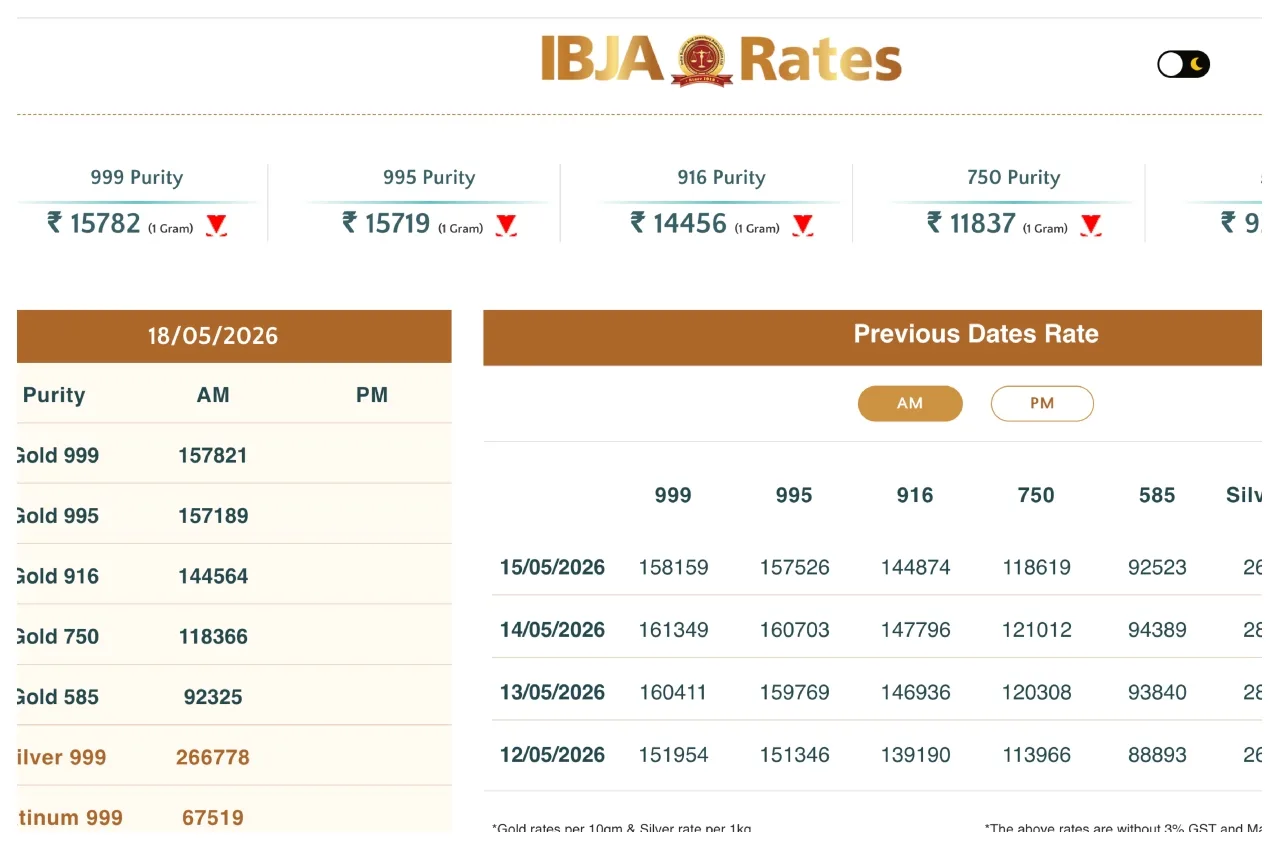The height and width of the screenshot is (850, 1280).
Task: Click the Silver 999 row label
Action: [x=62, y=757]
